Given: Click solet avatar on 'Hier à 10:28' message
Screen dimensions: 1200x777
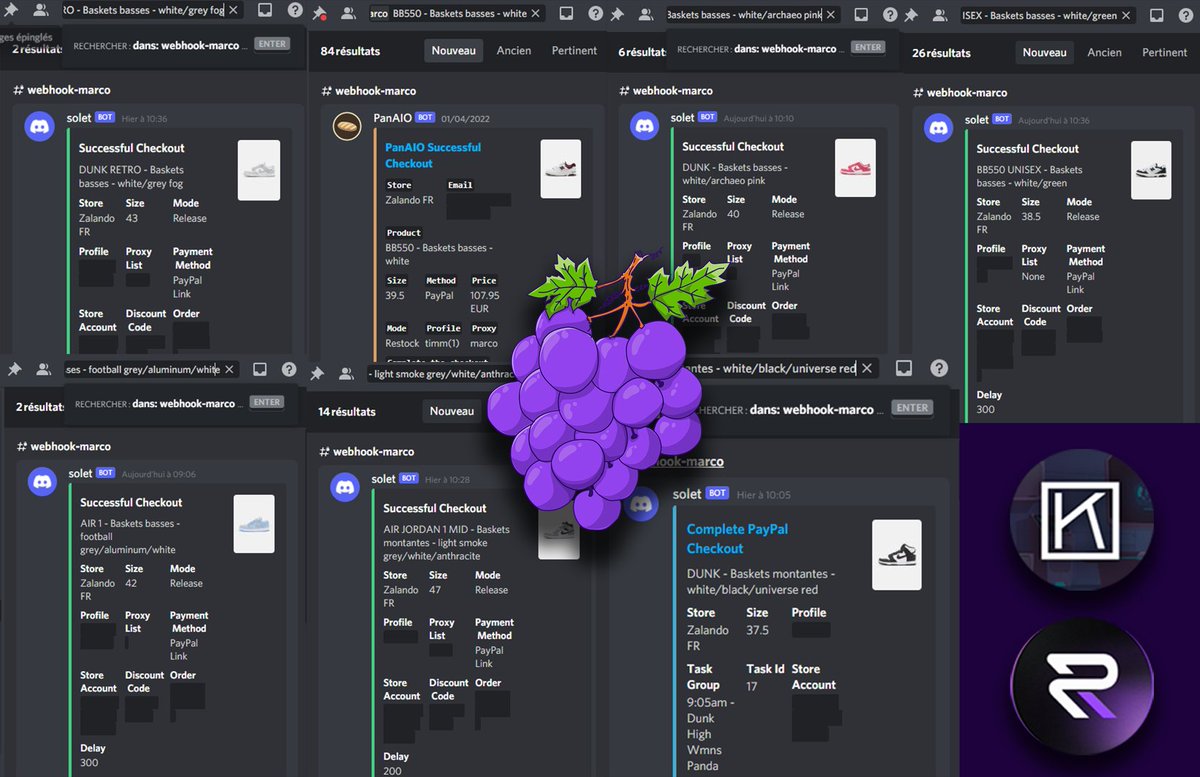Looking at the screenshot, I should tap(345, 487).
